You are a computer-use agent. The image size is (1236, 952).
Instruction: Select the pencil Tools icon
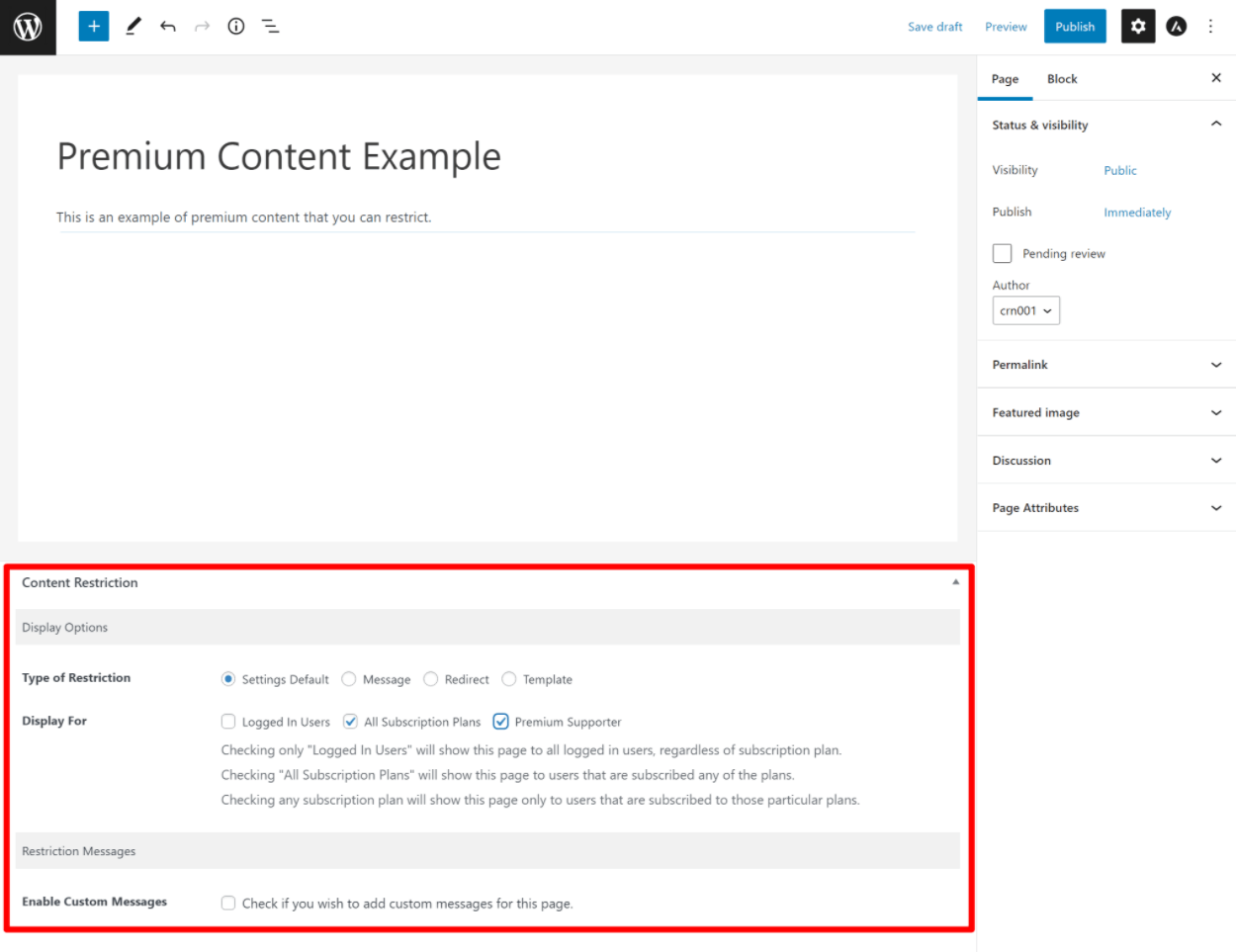point(133,27)
